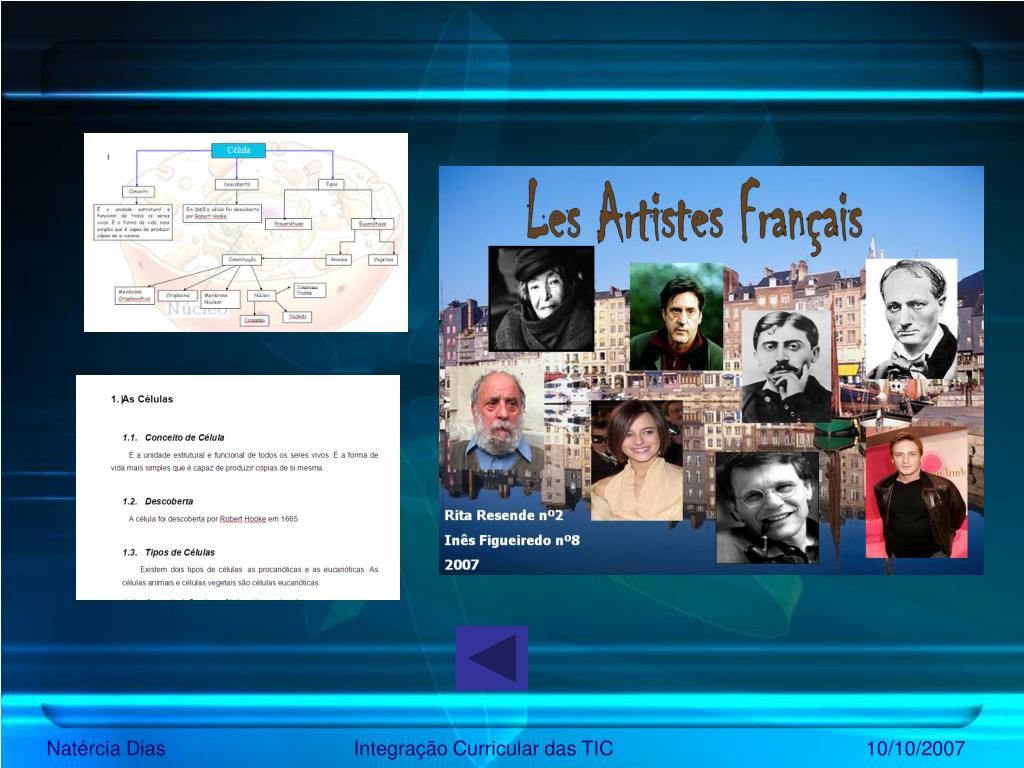Click the footer date '10/10/2007'

[916, 748]
